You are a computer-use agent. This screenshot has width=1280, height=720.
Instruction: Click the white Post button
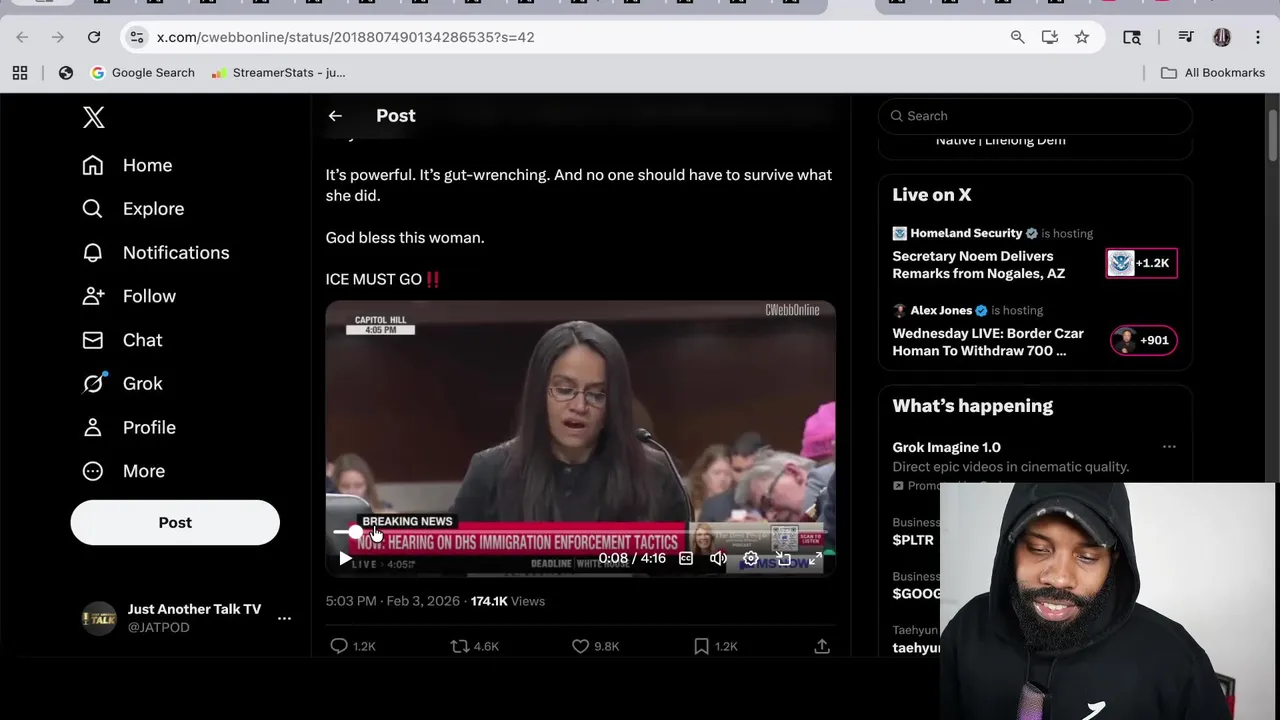pos(175,522)
